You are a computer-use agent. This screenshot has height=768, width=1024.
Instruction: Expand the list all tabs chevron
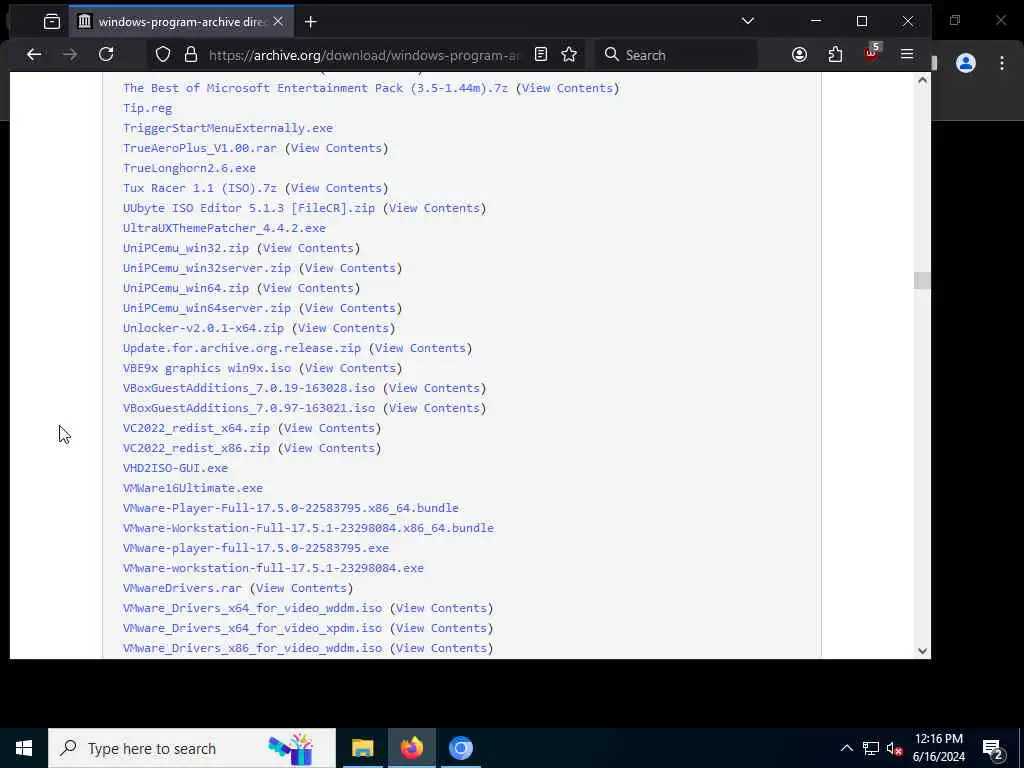[x=748, y=21]
